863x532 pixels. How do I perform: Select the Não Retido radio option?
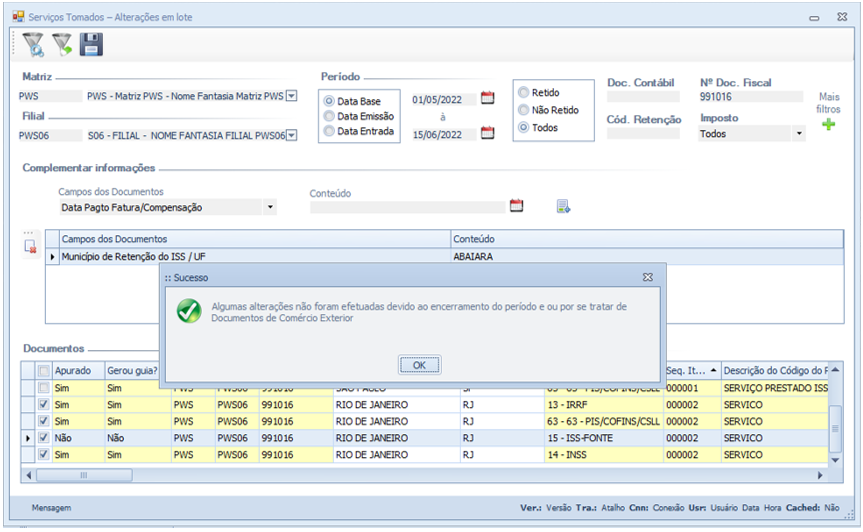click(523, 110)
